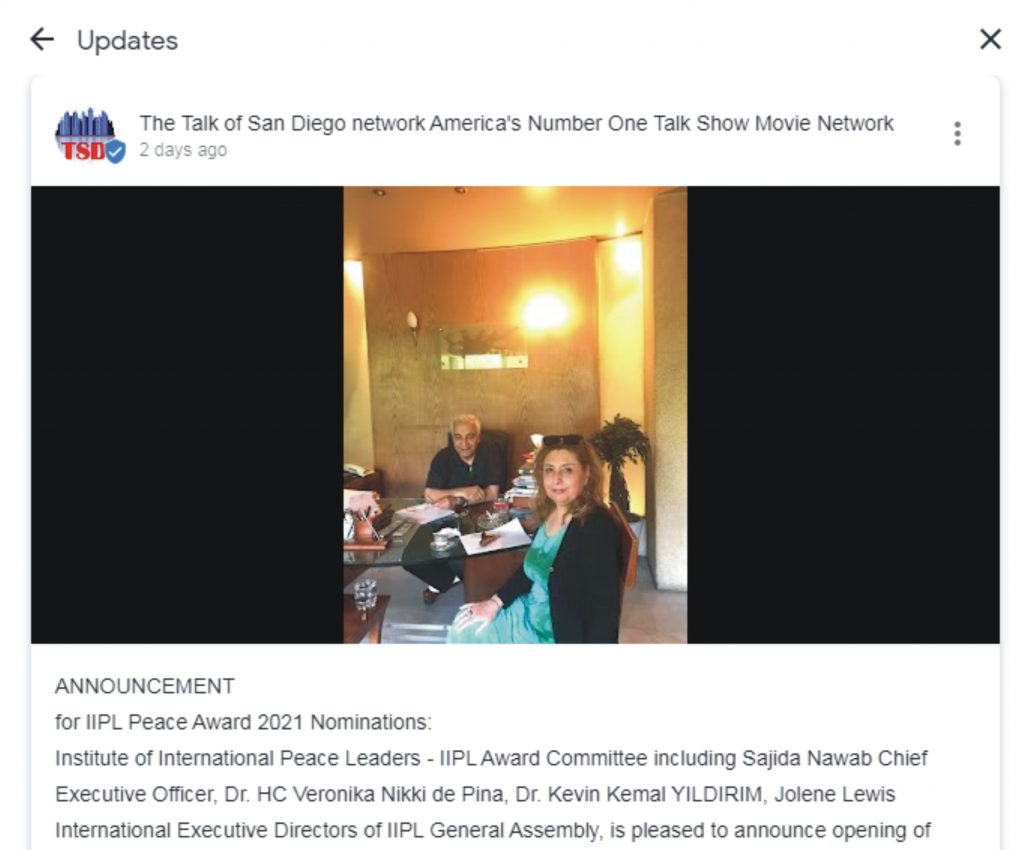Click the black area right of the photo
The width and height of the screenshot is (1024, 850).
[x=843, y=415]
